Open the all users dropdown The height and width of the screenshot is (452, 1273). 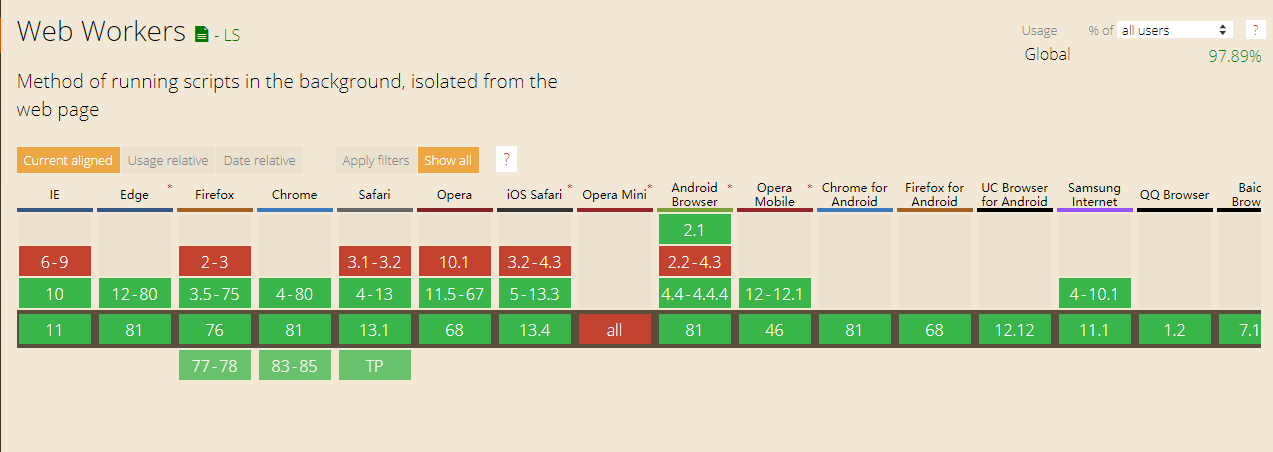coord(1174,30)
